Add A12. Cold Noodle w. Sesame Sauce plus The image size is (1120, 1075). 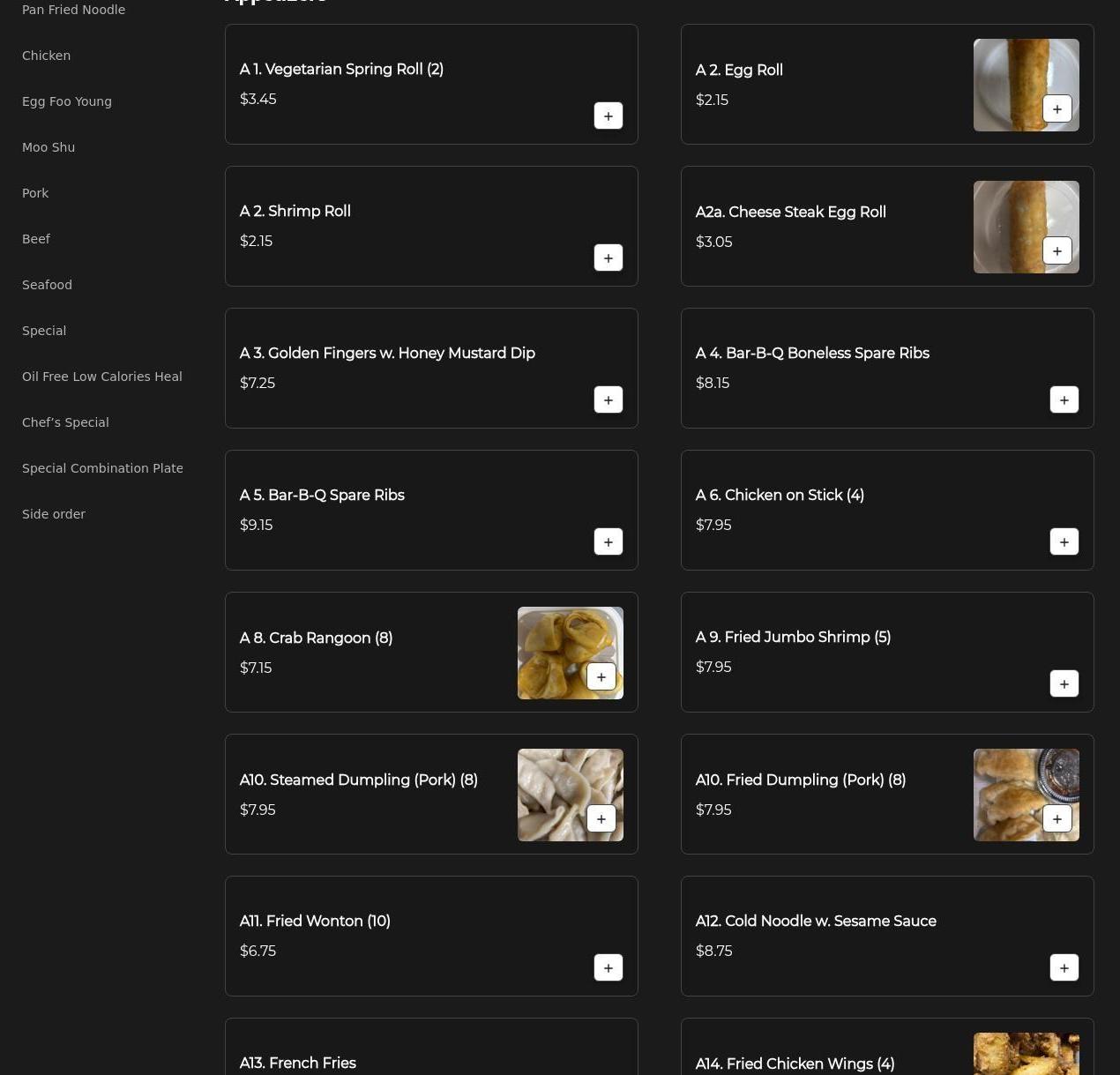(x=1064, y=967)
